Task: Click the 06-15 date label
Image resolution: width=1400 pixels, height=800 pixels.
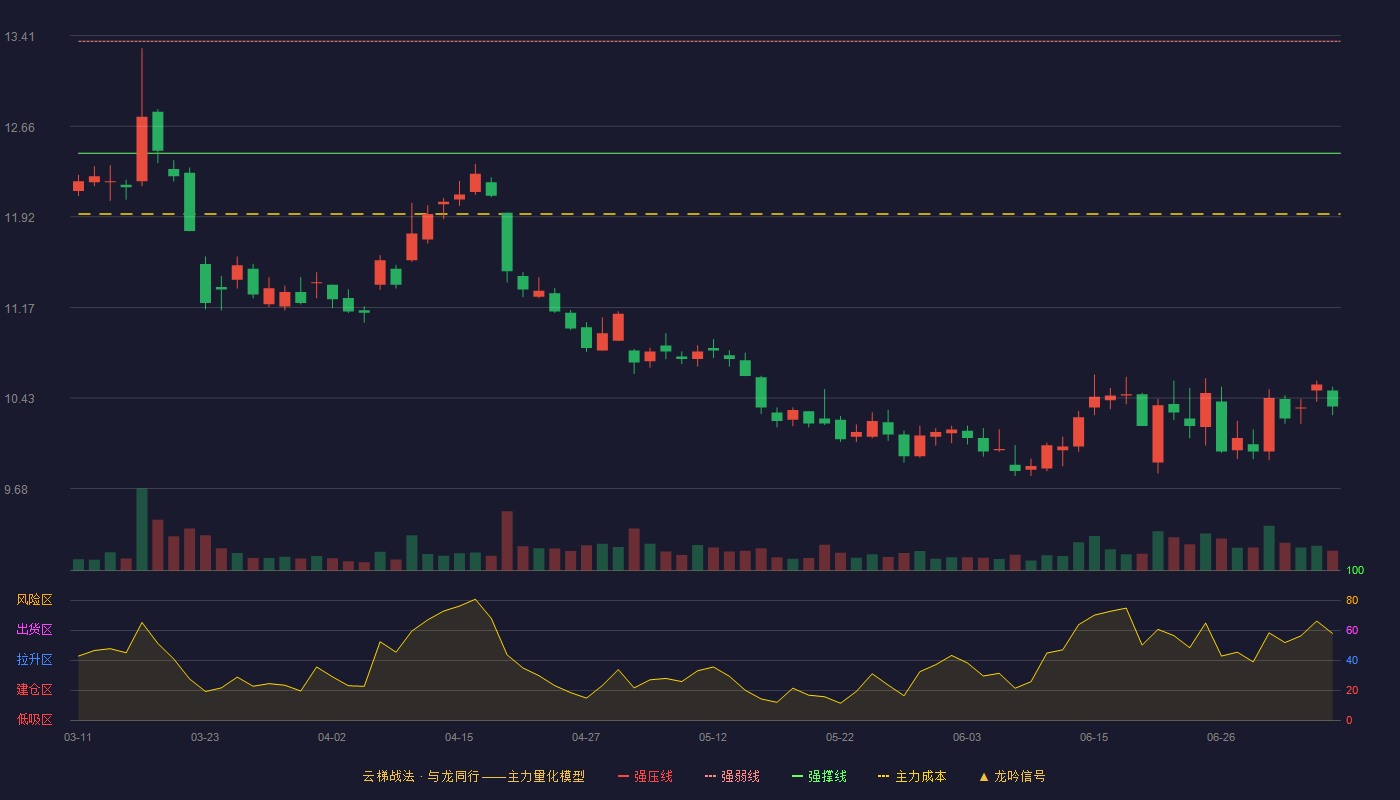Action: coord(1094,737)
